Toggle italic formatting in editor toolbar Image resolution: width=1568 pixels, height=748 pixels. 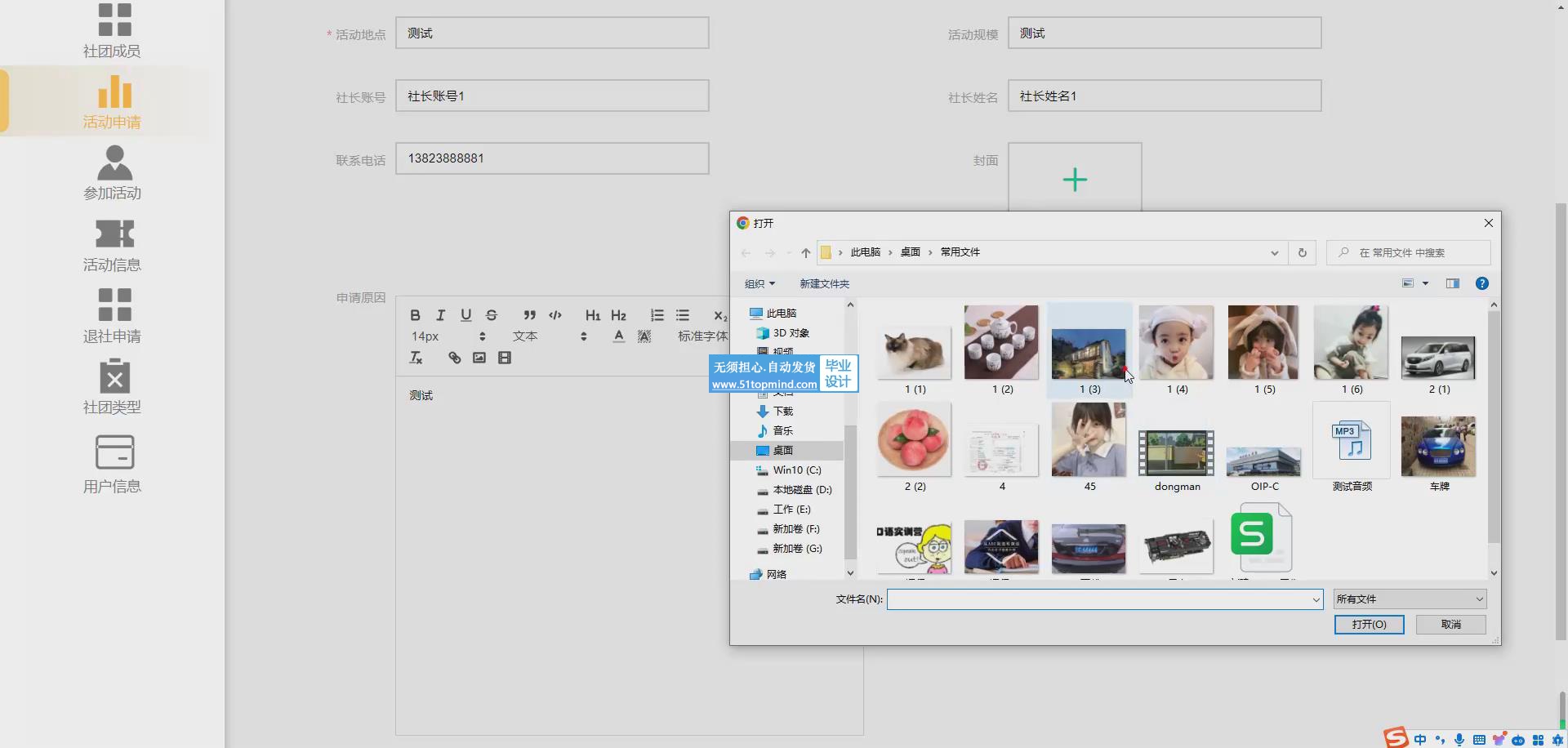tap(440, 315)
